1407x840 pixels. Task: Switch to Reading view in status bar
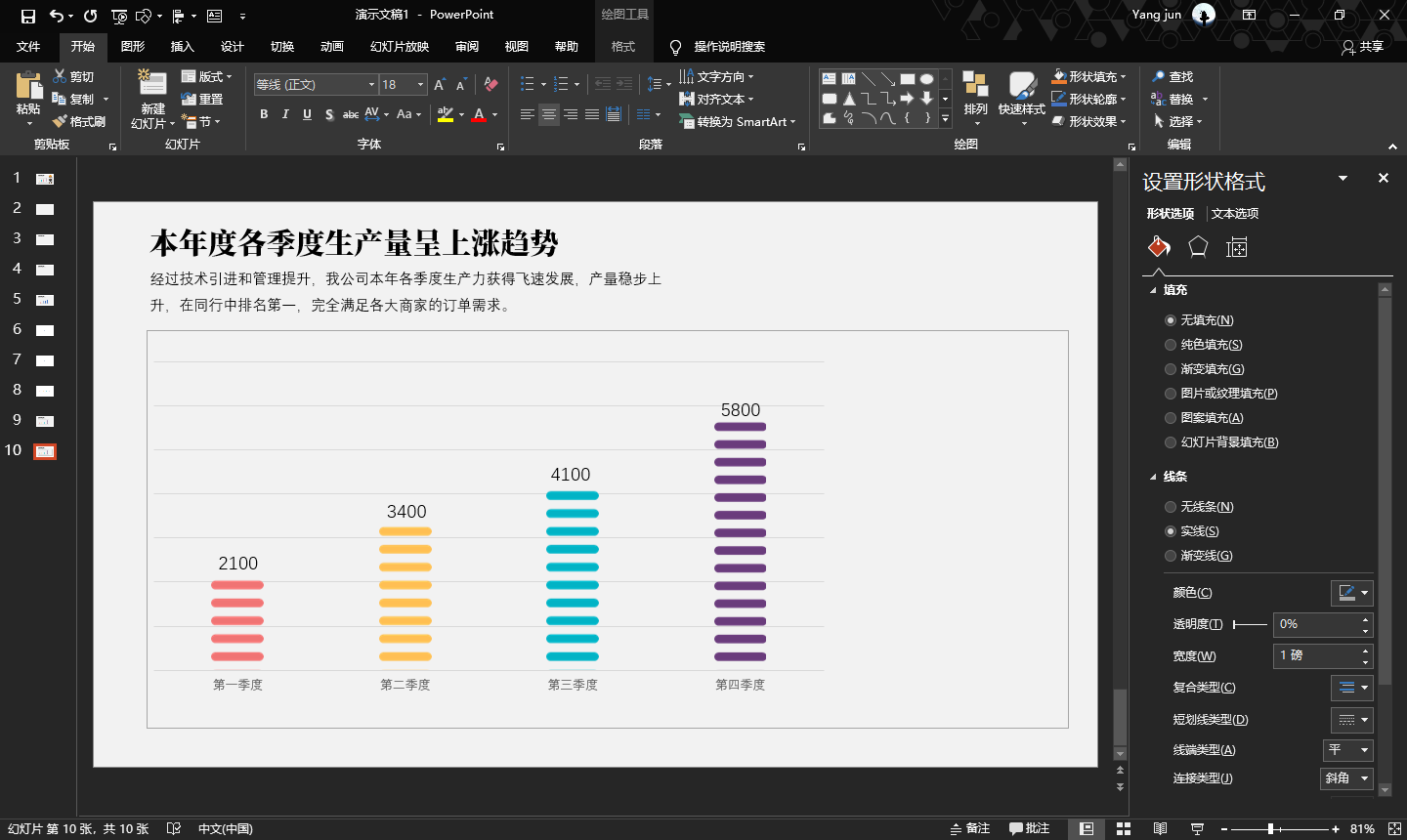point(1160,828)
